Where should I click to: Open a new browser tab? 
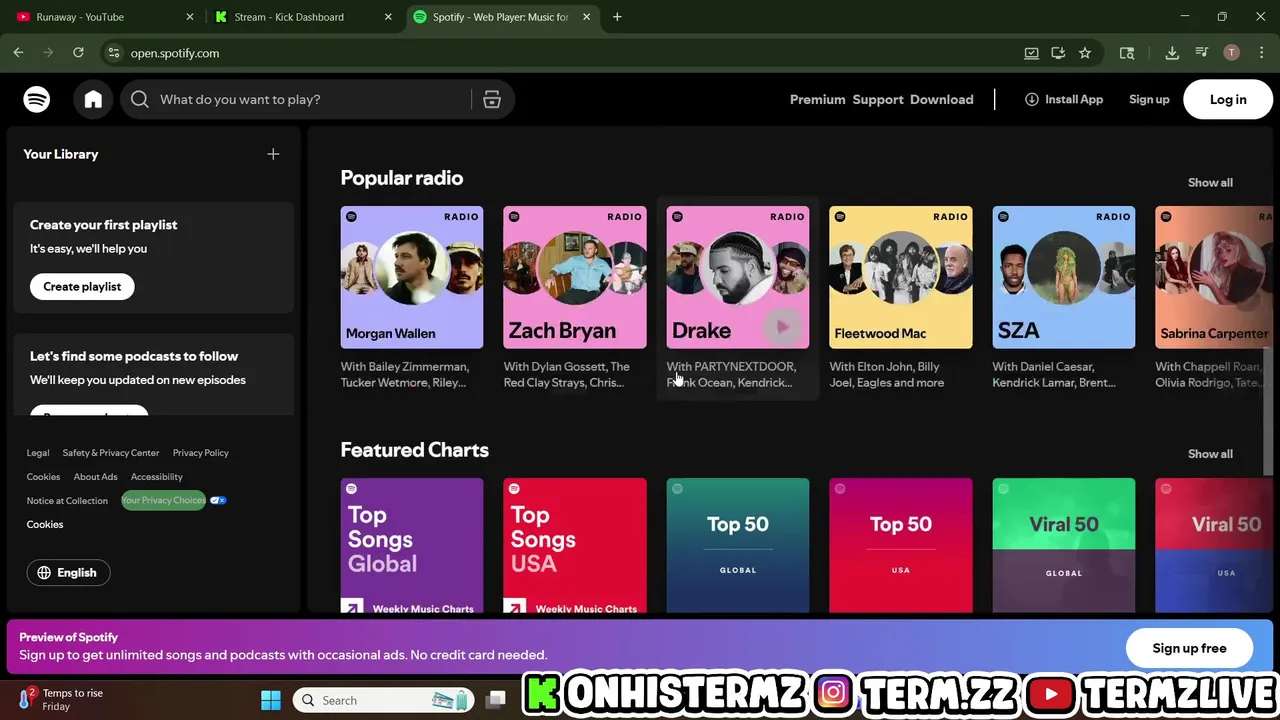pos(617,17)
